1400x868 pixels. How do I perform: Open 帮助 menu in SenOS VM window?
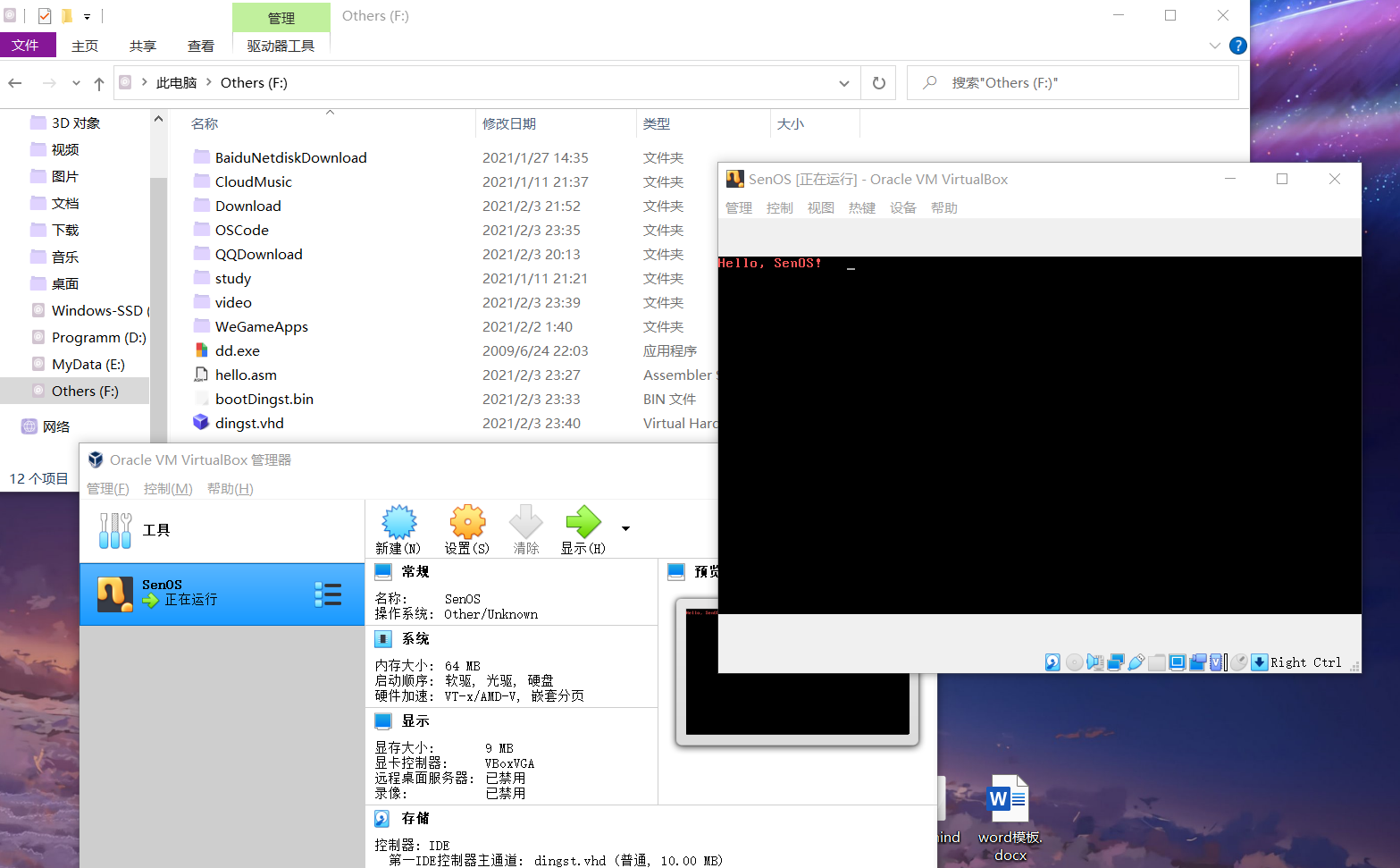[944, 207]
